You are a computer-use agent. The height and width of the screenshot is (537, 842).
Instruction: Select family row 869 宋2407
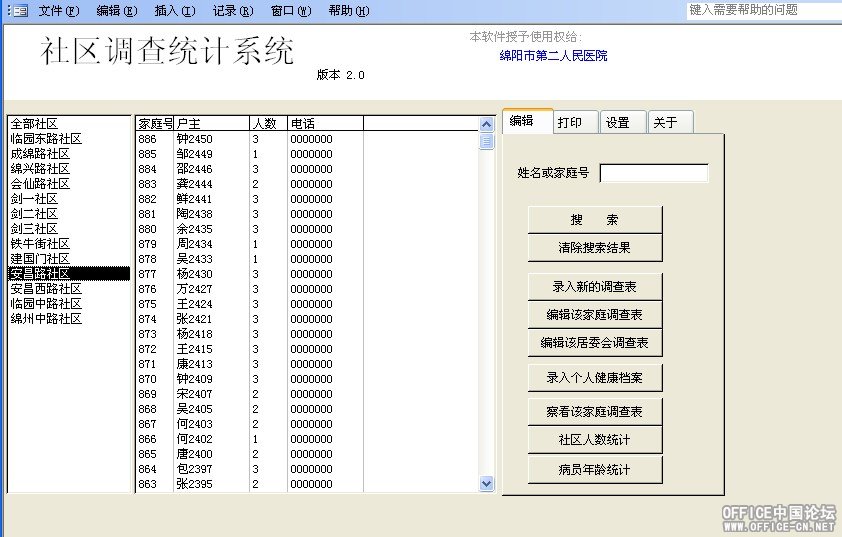[307, 394]
